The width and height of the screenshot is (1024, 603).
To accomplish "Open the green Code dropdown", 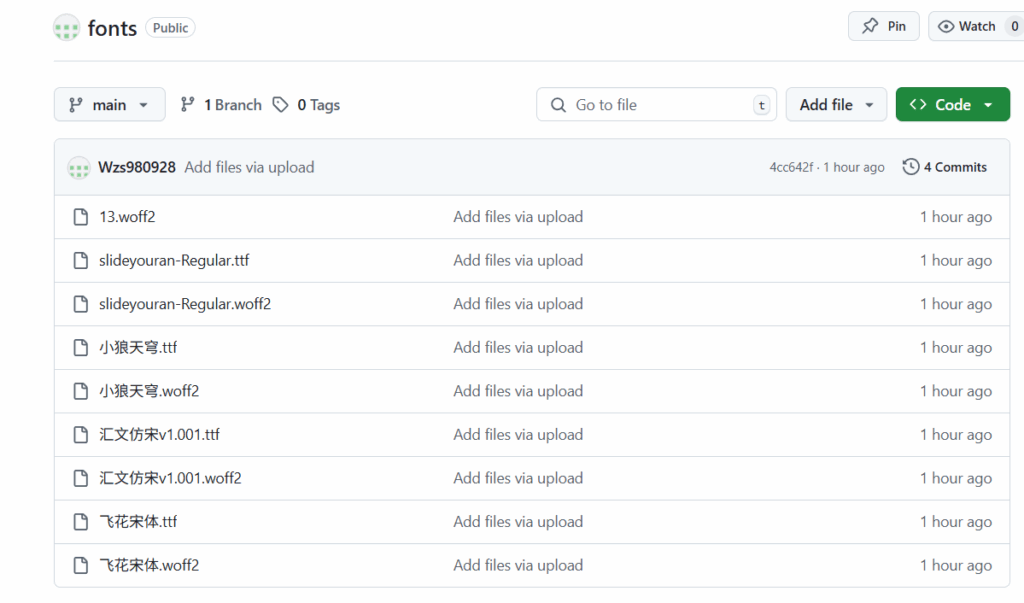I will [x=953, y=105].
